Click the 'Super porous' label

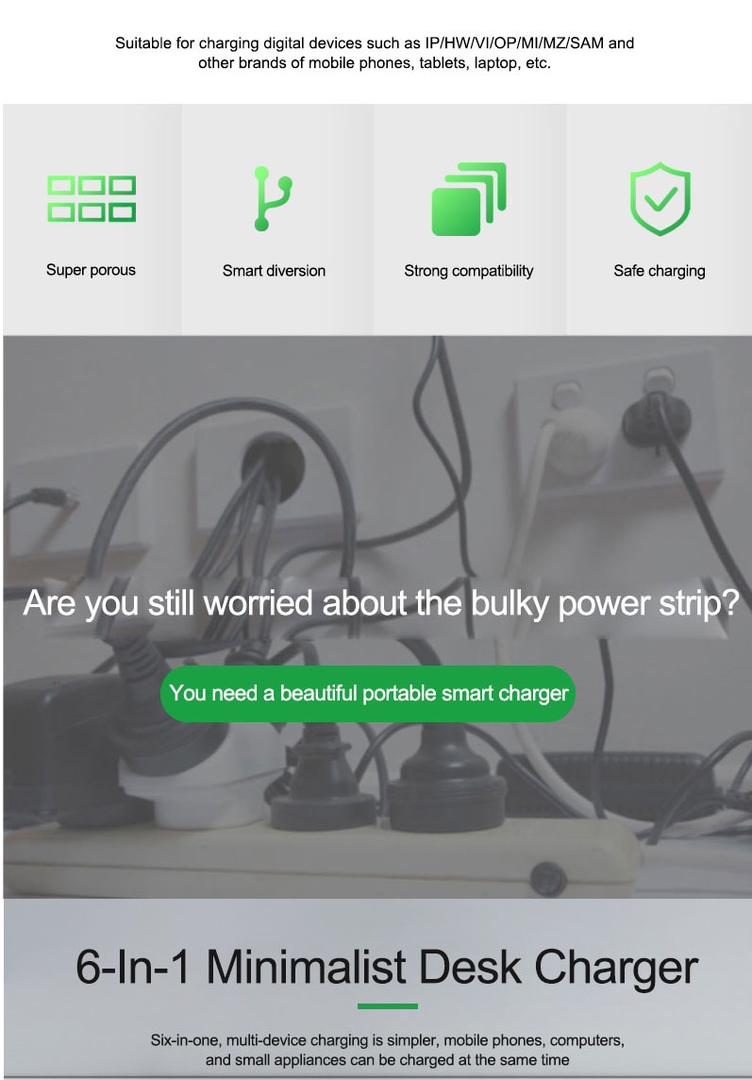91,270
